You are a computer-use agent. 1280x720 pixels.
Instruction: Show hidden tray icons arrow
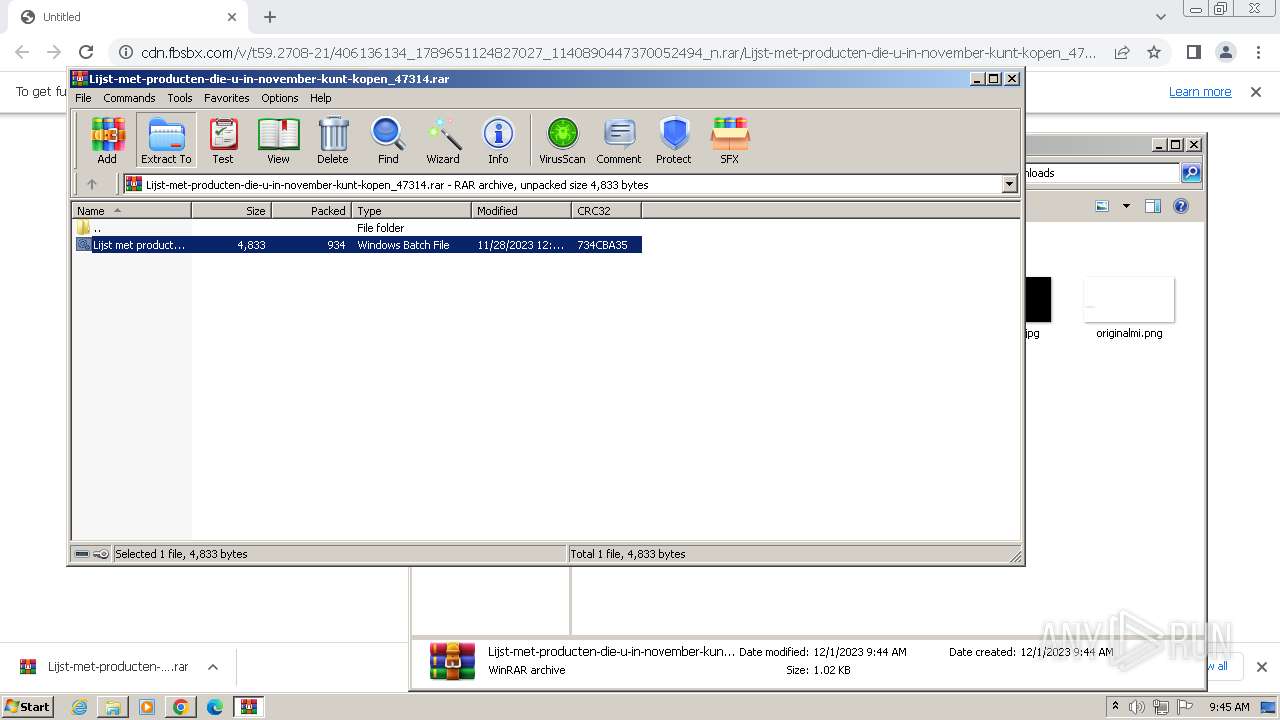point(1115,706)
